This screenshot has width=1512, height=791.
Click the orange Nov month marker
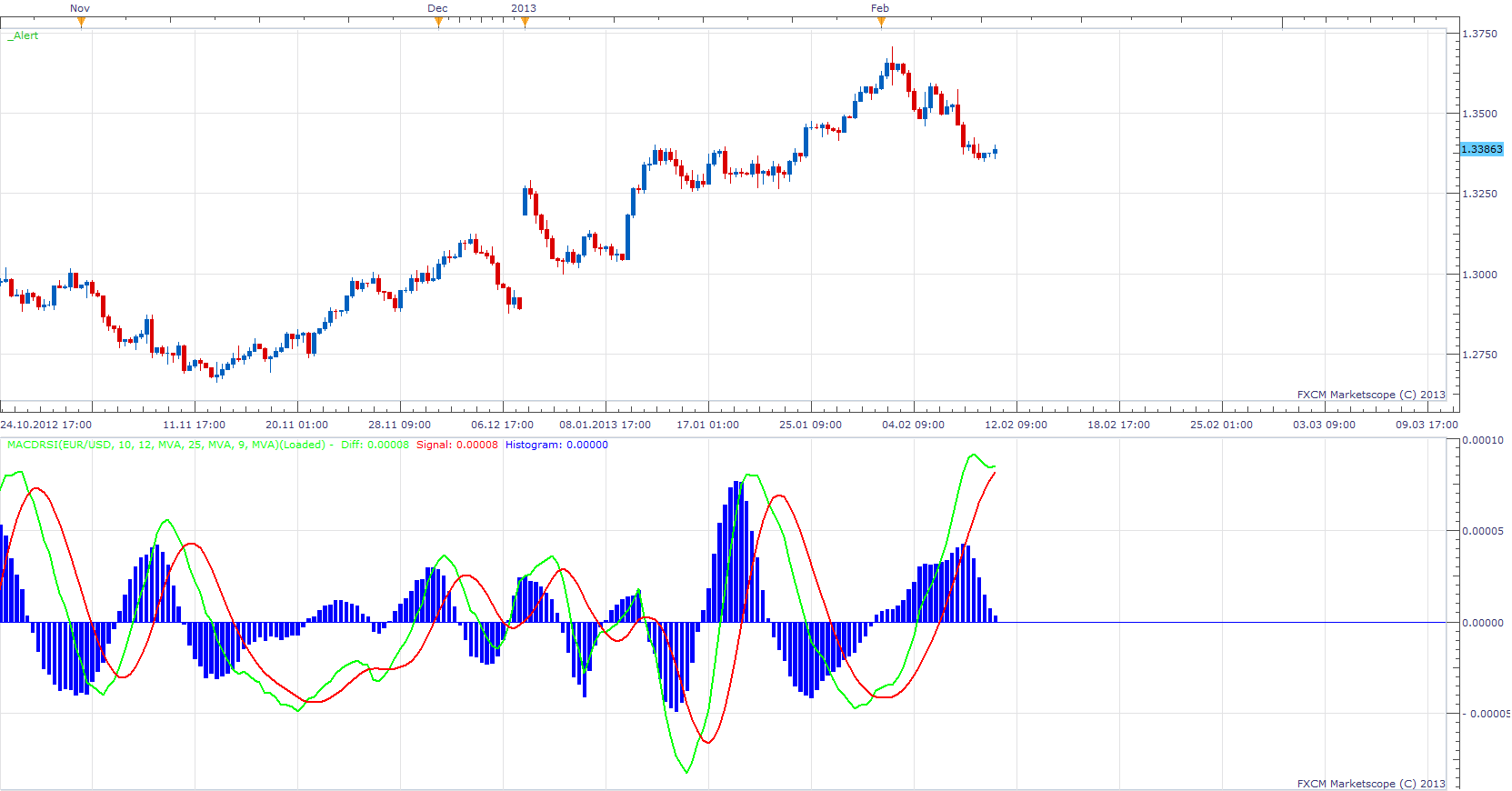coord(81,23)
